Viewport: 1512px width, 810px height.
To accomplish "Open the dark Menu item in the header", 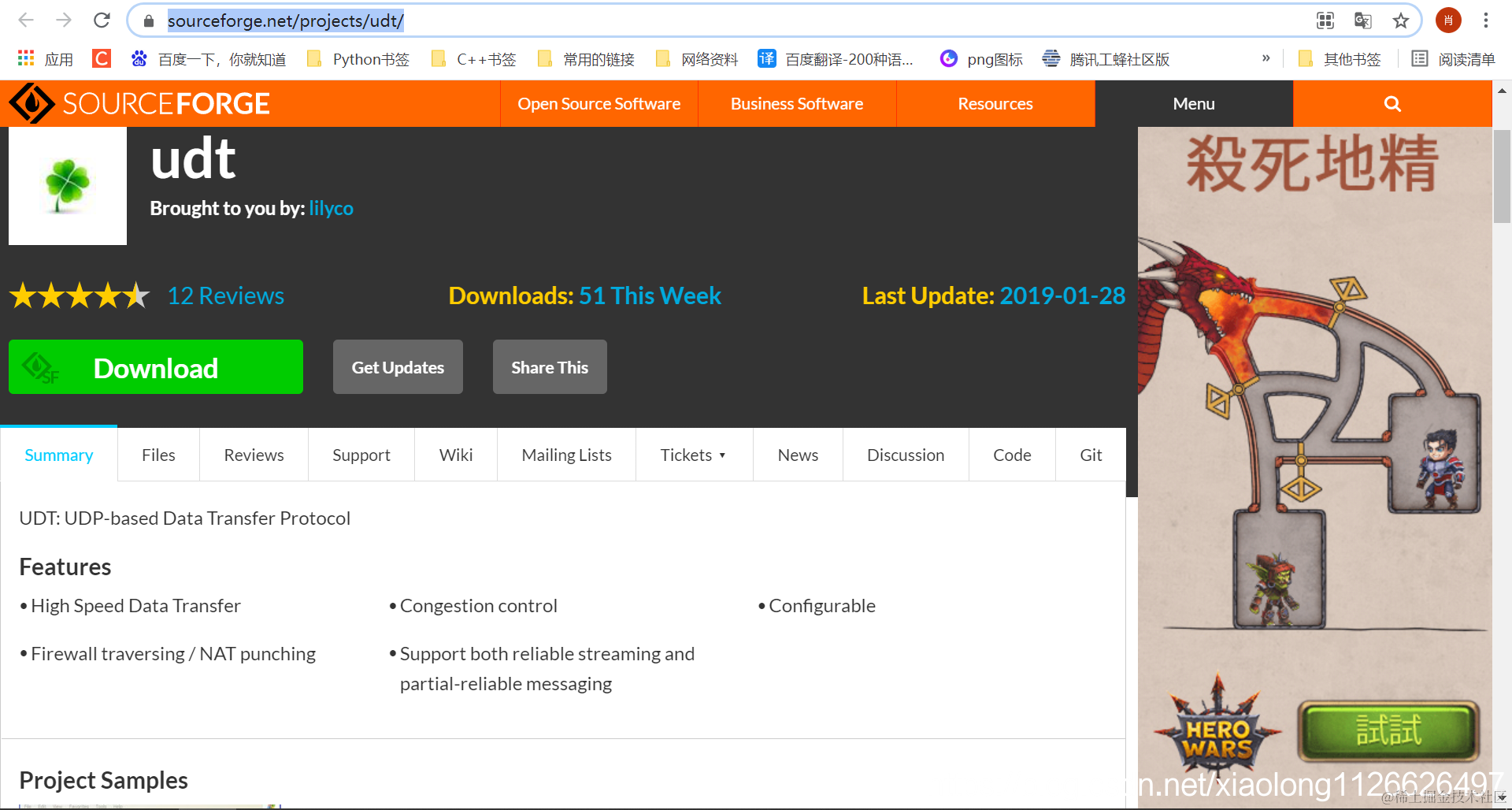I will (1194, 104).
